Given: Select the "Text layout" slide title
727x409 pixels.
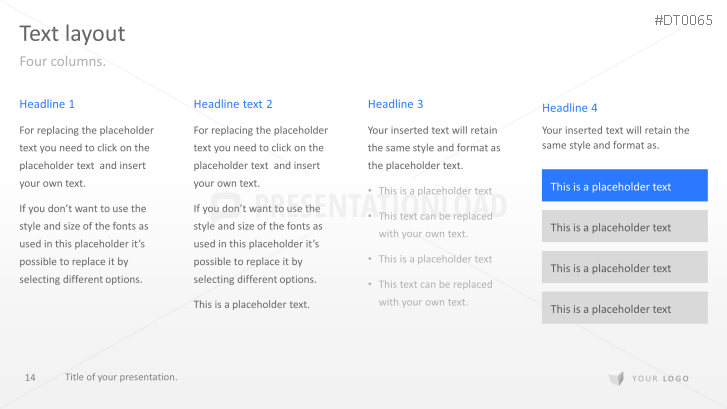Looking at the screenshot, I should [72, 34].
